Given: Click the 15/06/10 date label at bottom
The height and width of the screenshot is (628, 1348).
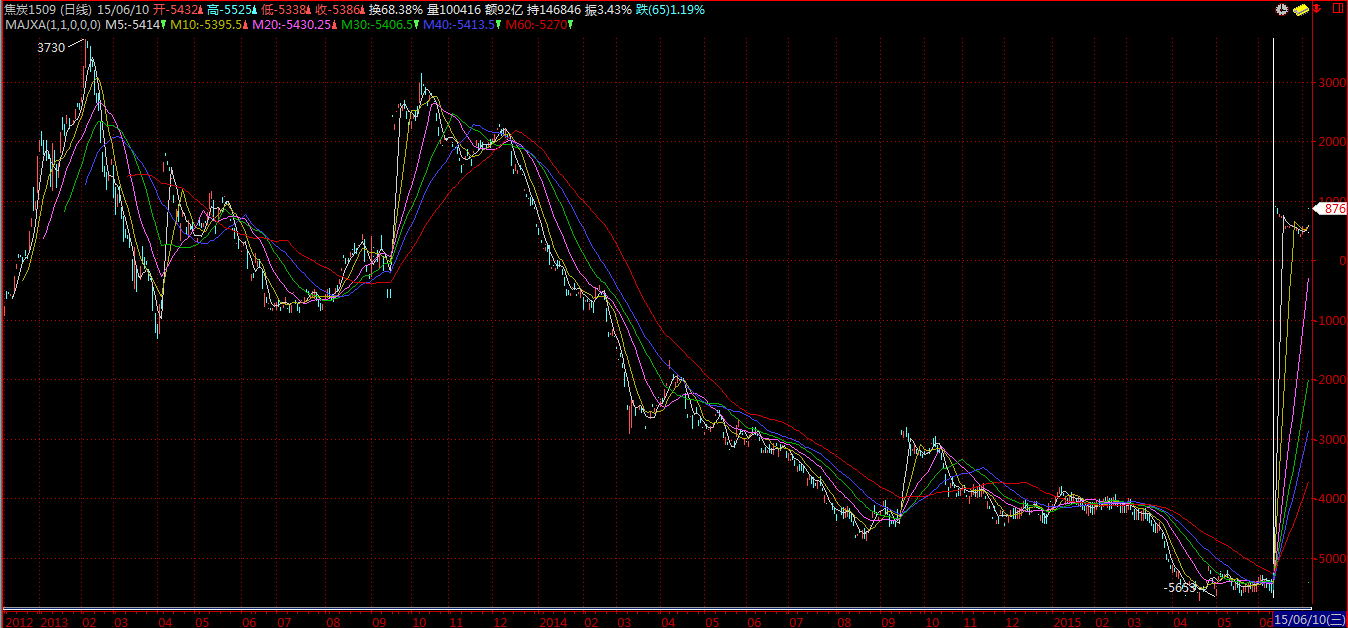Looking at the screenshot, I should tap(1310, 620).
